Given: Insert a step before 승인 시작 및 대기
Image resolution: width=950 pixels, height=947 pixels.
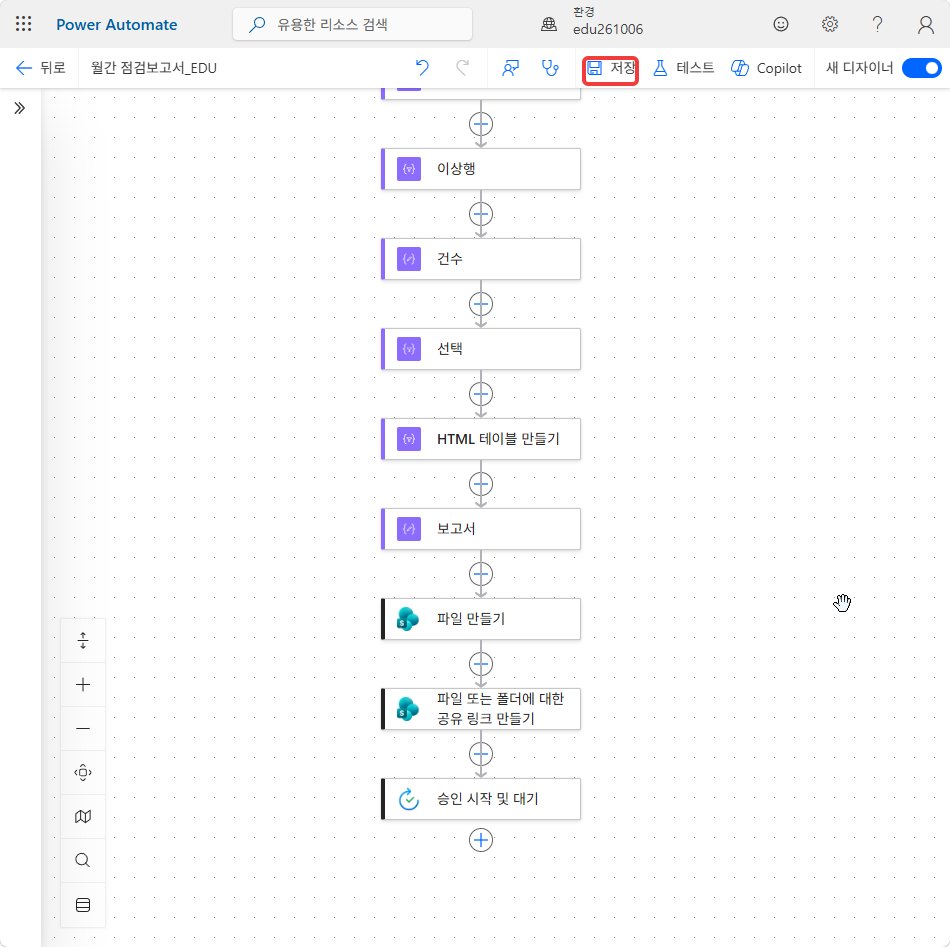Looking at the screenshot, I should (481, 754).
